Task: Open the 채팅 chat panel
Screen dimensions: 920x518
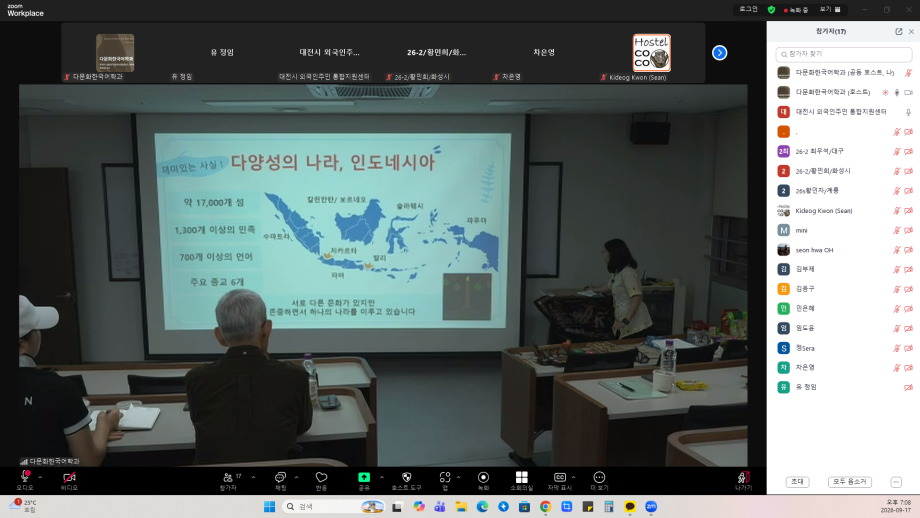Action: point(280,480)
